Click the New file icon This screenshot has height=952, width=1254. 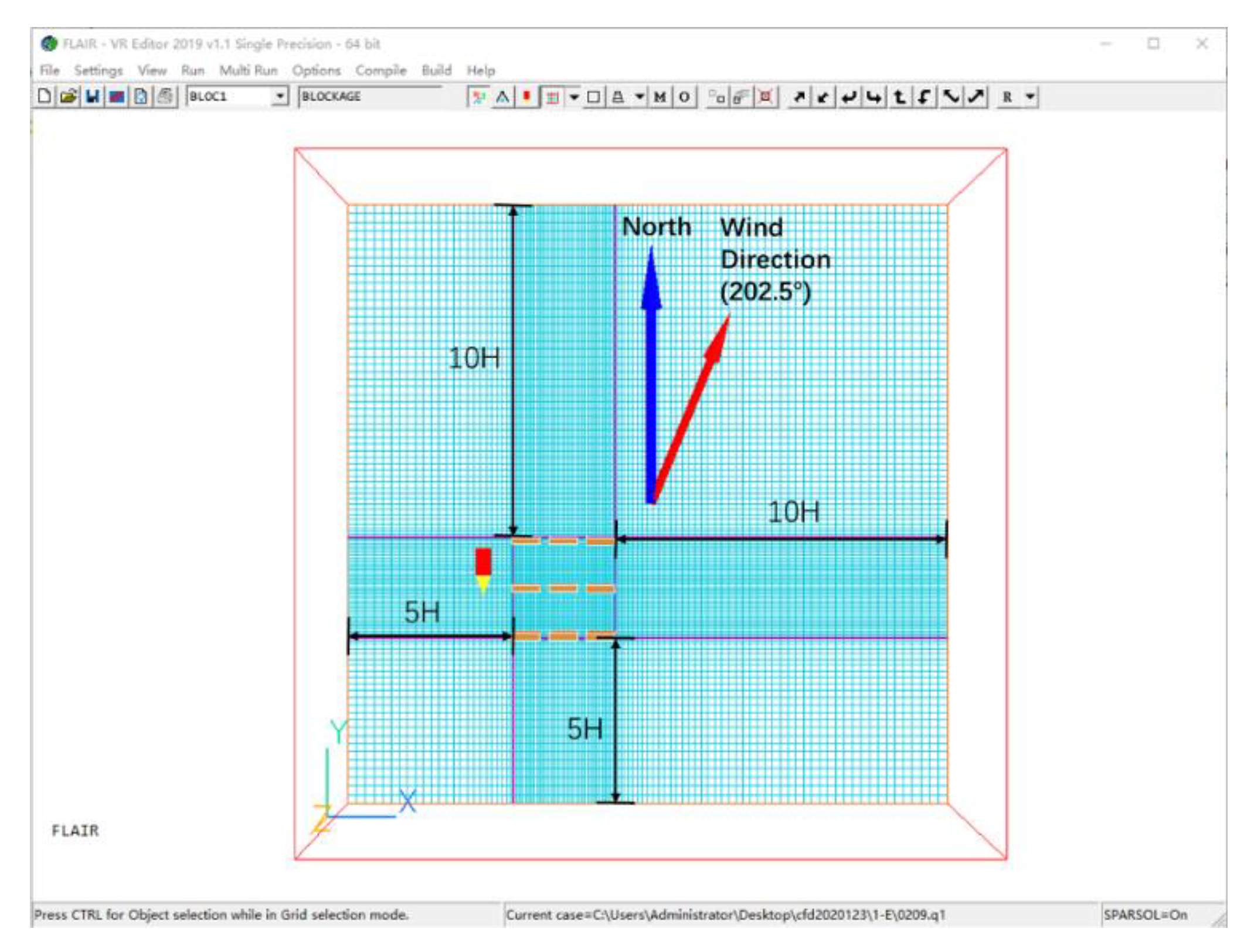point(44,97)
